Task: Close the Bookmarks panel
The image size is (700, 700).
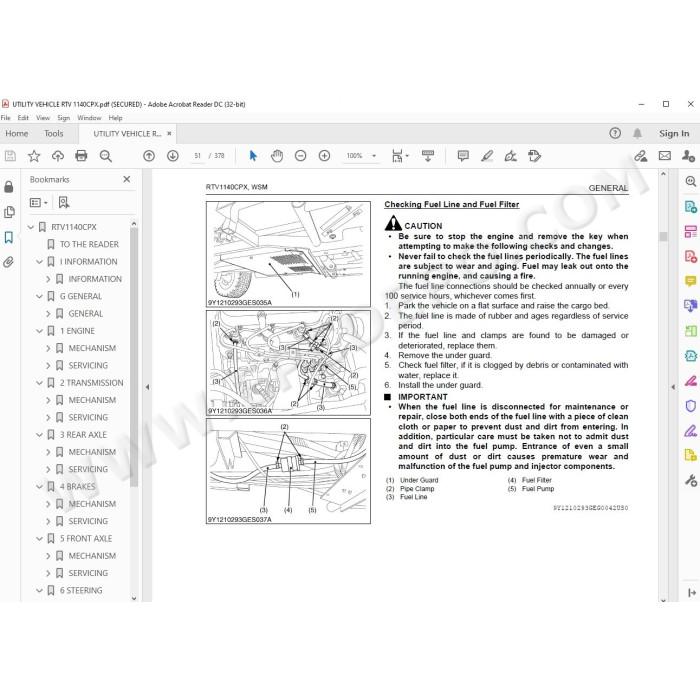Action: tap(127, 179)
